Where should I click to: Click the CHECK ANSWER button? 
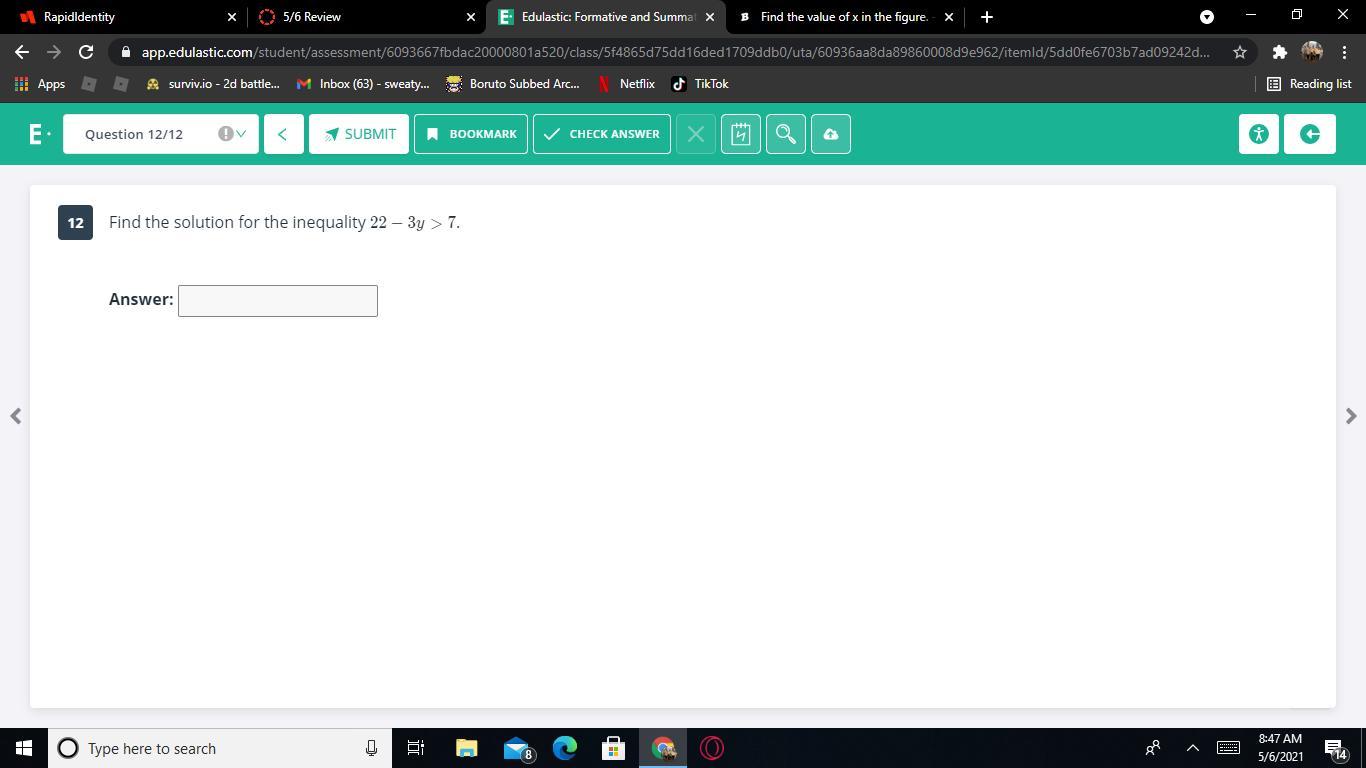click(x=602, y=134)
